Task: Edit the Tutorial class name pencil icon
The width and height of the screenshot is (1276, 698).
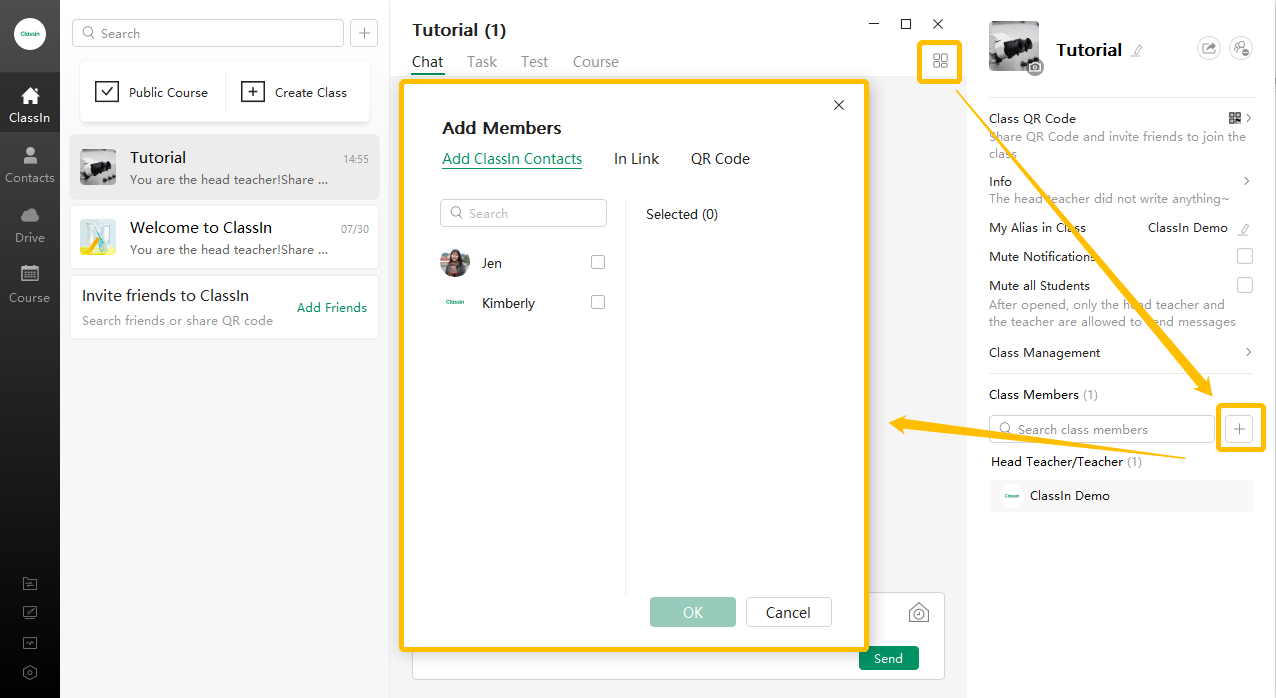Action: coord(1136,50)
